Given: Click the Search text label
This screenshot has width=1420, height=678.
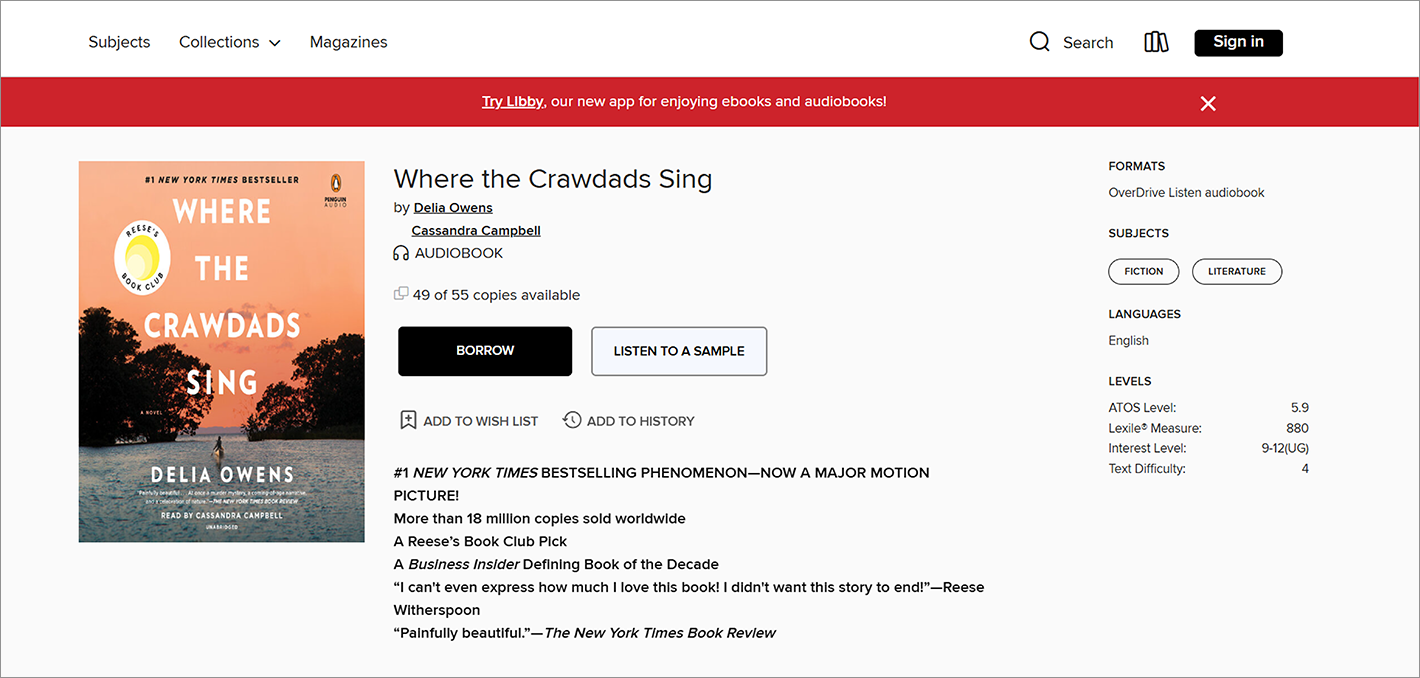Looking at the screenshot, I should [x=1088, y=43].
